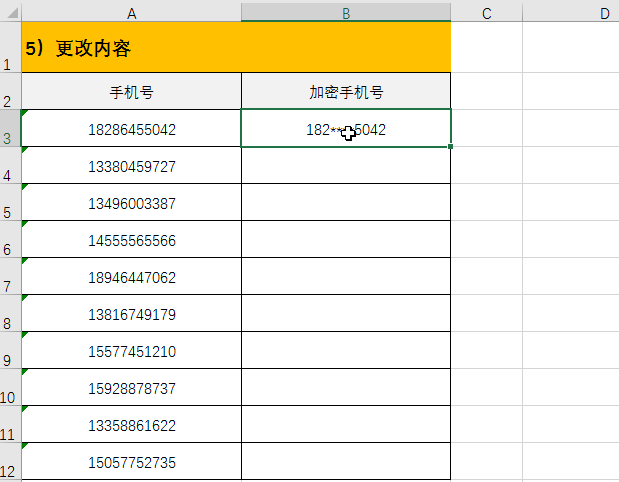Select row 1 header

[x=10, y=47]
